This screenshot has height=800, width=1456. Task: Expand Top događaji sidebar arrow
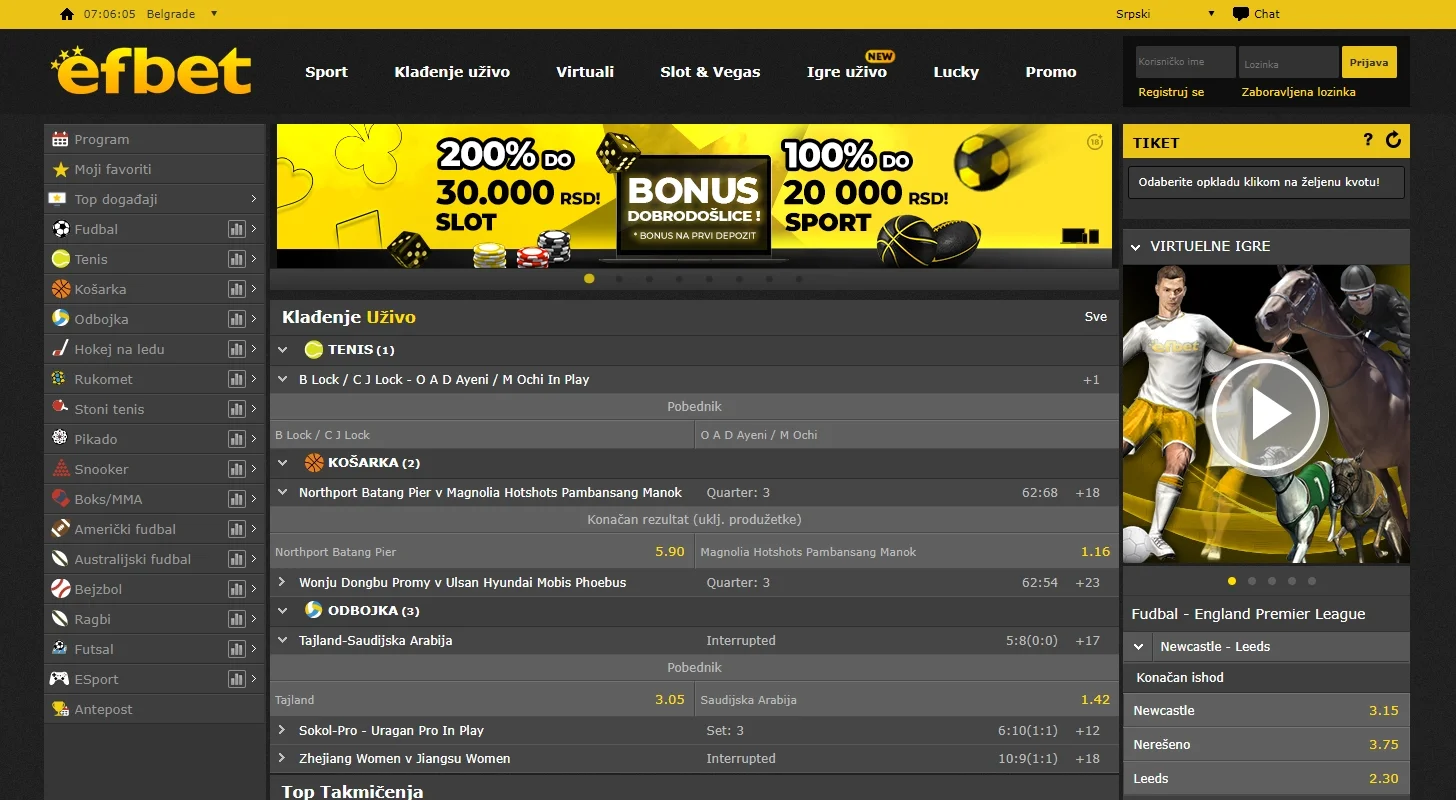pos(254,199)
